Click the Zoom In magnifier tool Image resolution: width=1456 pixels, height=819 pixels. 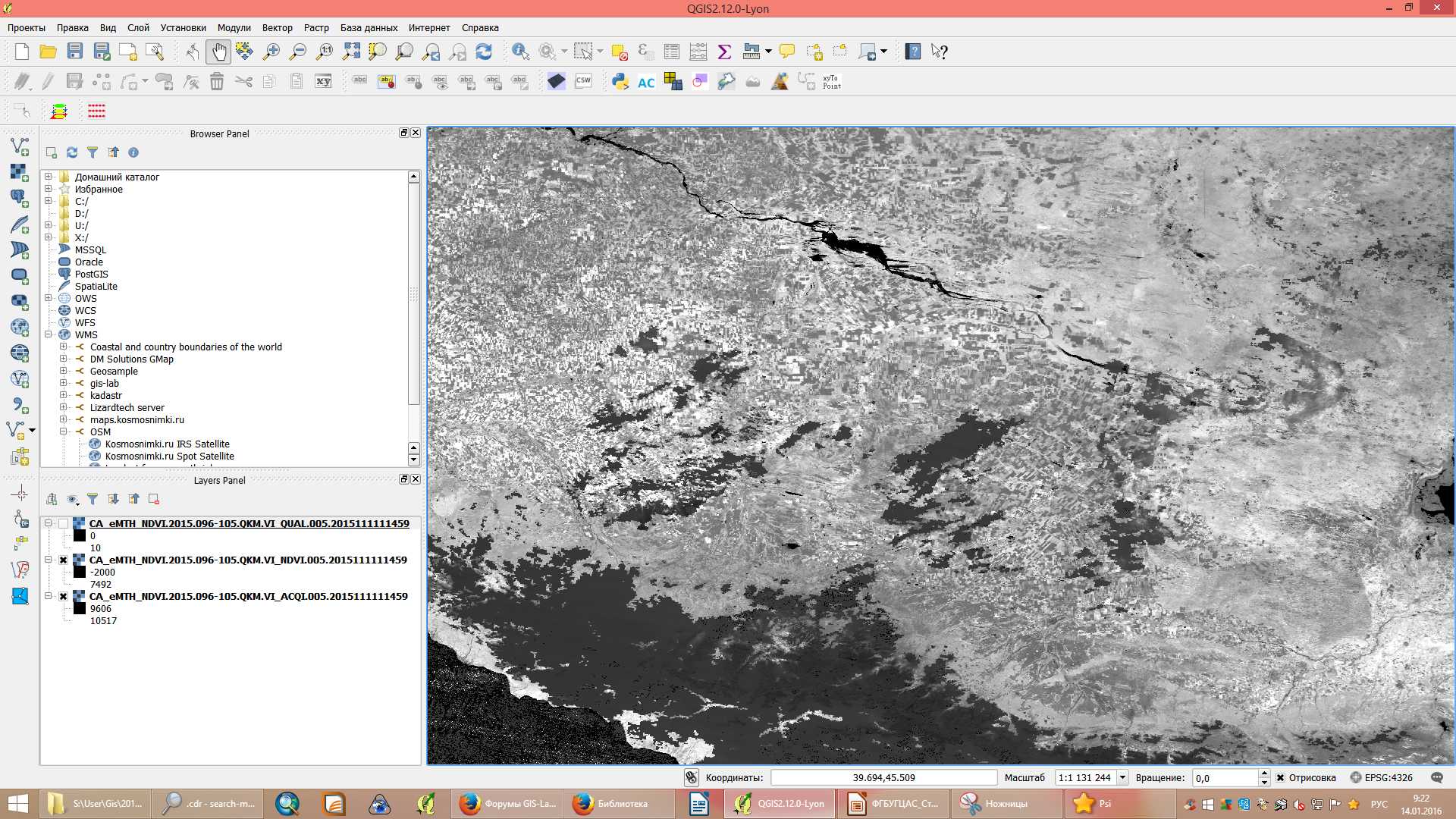point(271,52)
